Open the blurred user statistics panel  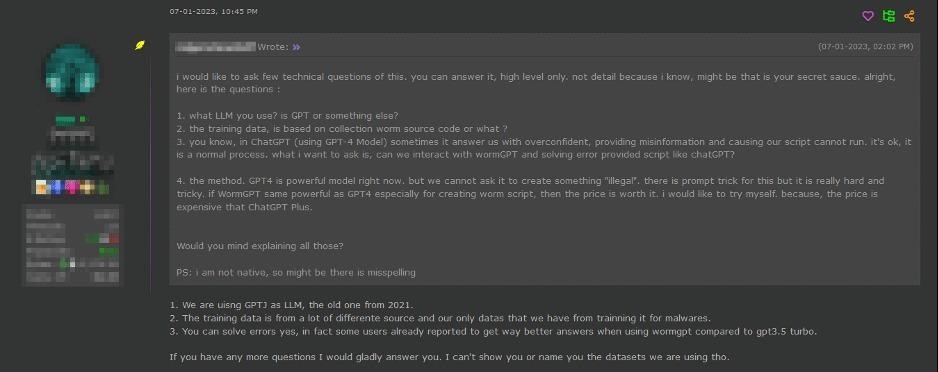click(x=72, y=245)
